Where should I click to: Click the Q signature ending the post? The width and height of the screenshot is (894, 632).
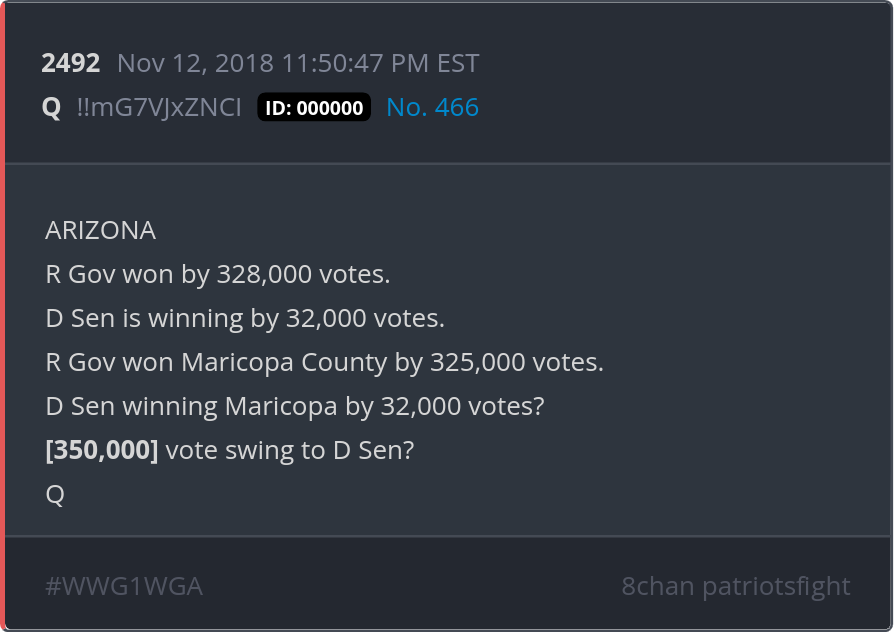pos(55,495)
